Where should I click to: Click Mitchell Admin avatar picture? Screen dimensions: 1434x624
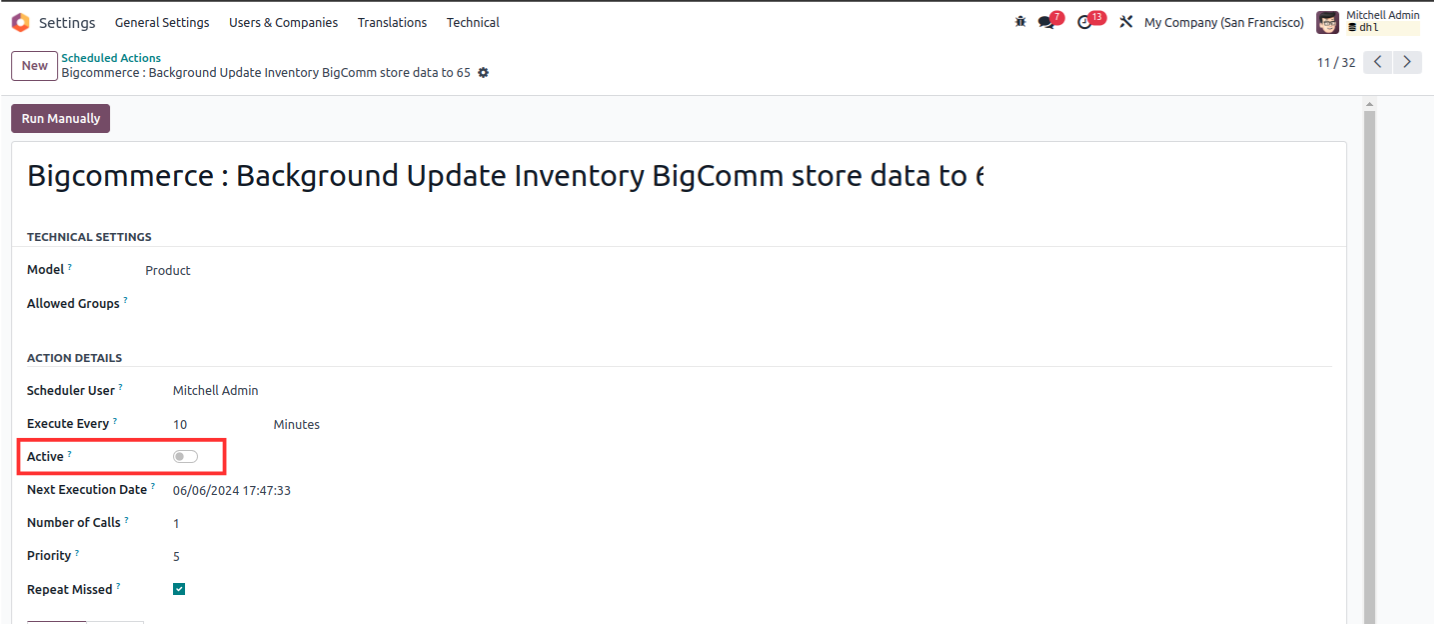[1327, 22]
